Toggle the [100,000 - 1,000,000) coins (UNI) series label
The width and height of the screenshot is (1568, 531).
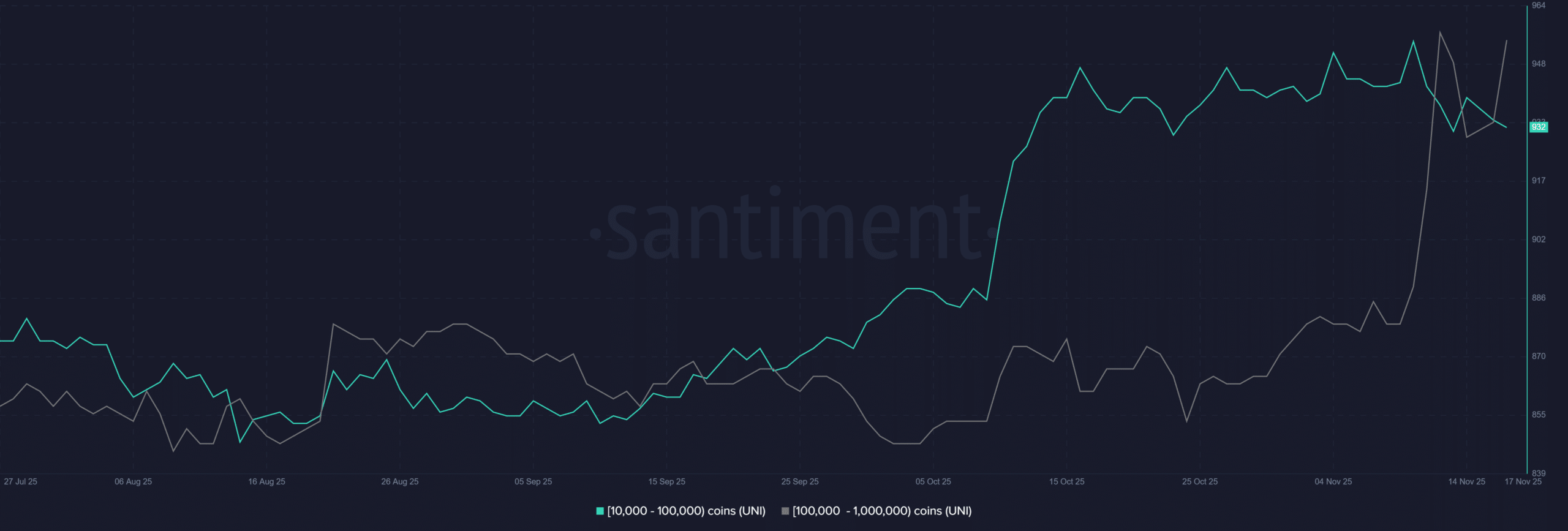pyautogui.click(x=882, y=511)
